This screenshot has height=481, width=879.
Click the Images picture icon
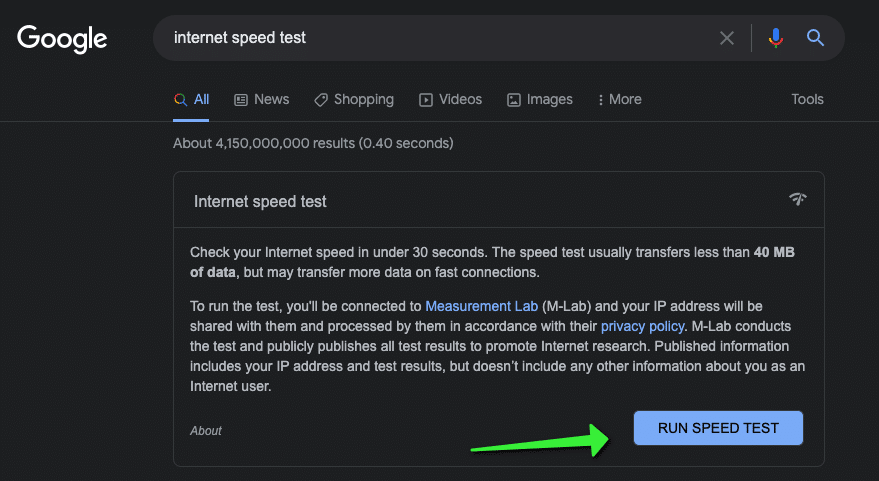coord(514,100)
